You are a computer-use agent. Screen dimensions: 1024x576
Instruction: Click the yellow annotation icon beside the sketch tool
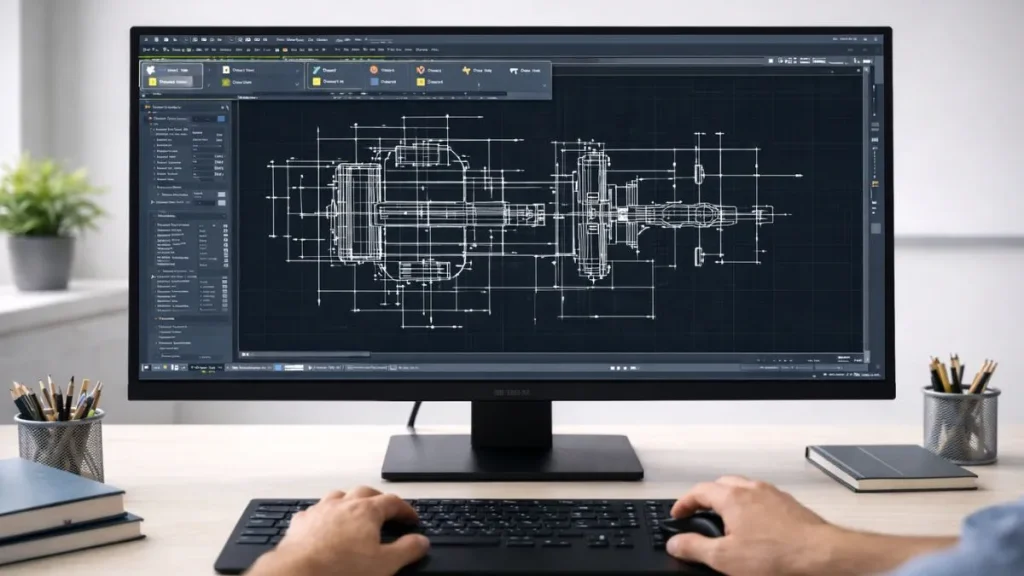(x=315, y=82)
